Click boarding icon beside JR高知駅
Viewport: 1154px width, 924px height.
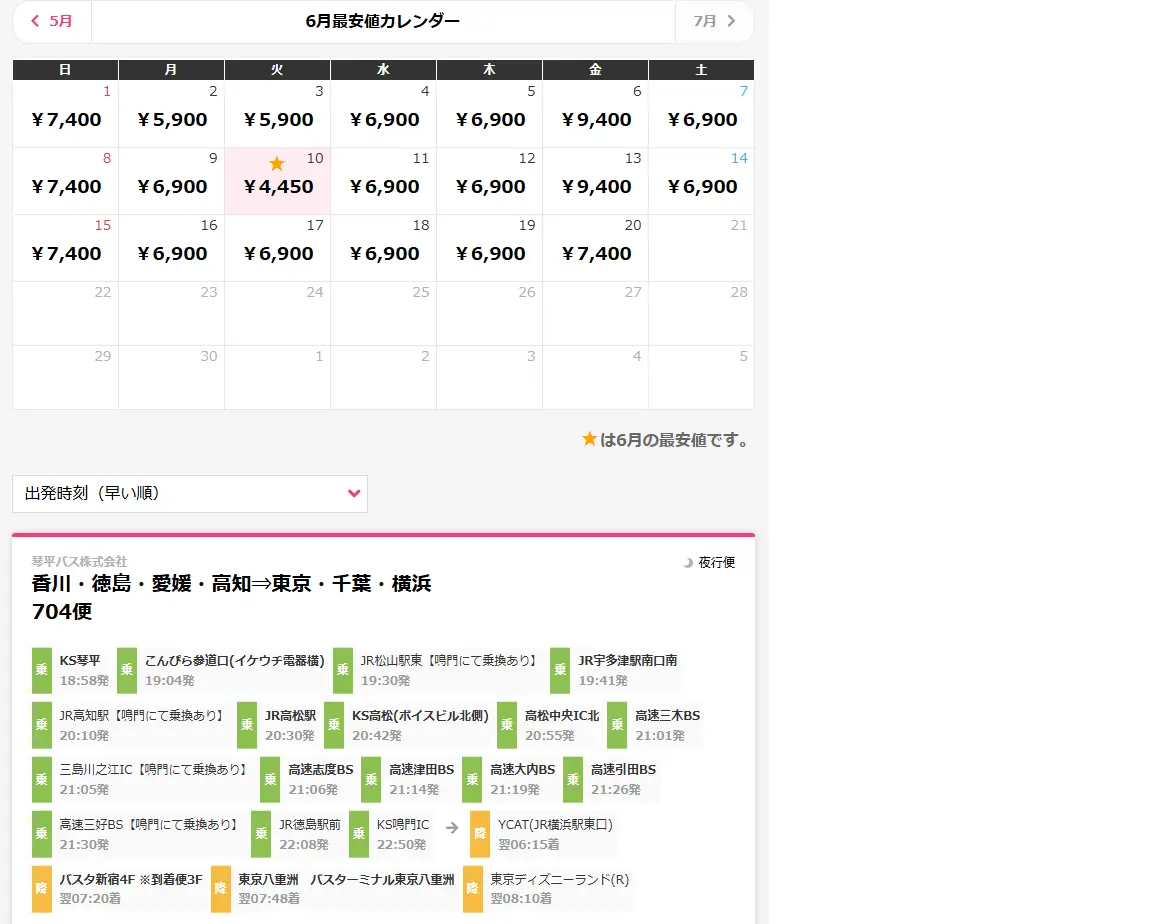coord(42,724)
